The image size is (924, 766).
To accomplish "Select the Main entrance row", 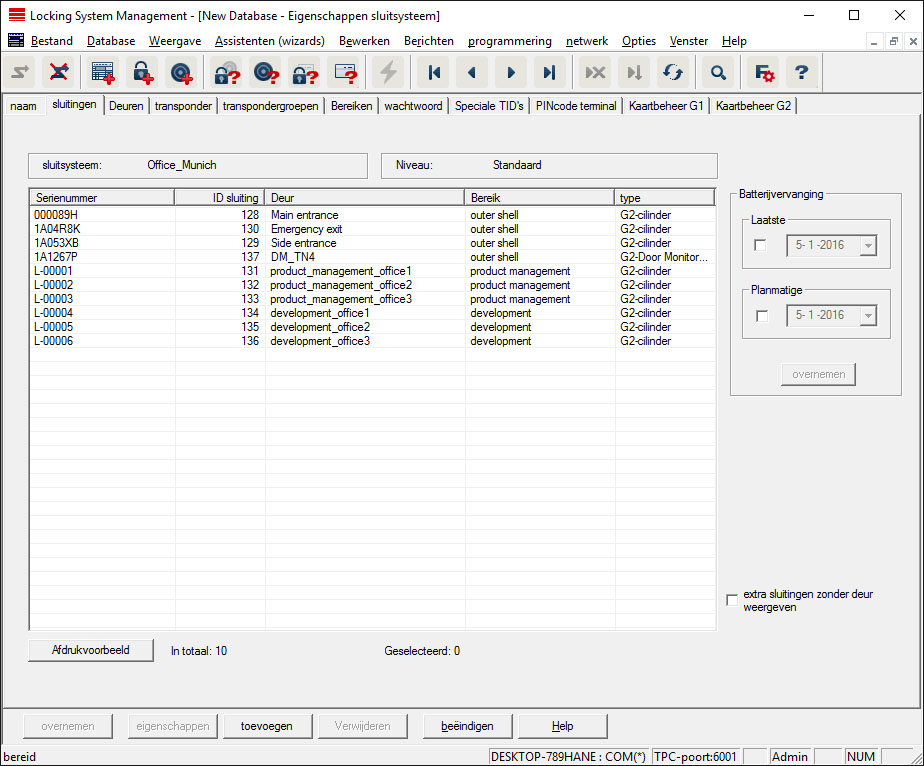I will pos(304,215).
